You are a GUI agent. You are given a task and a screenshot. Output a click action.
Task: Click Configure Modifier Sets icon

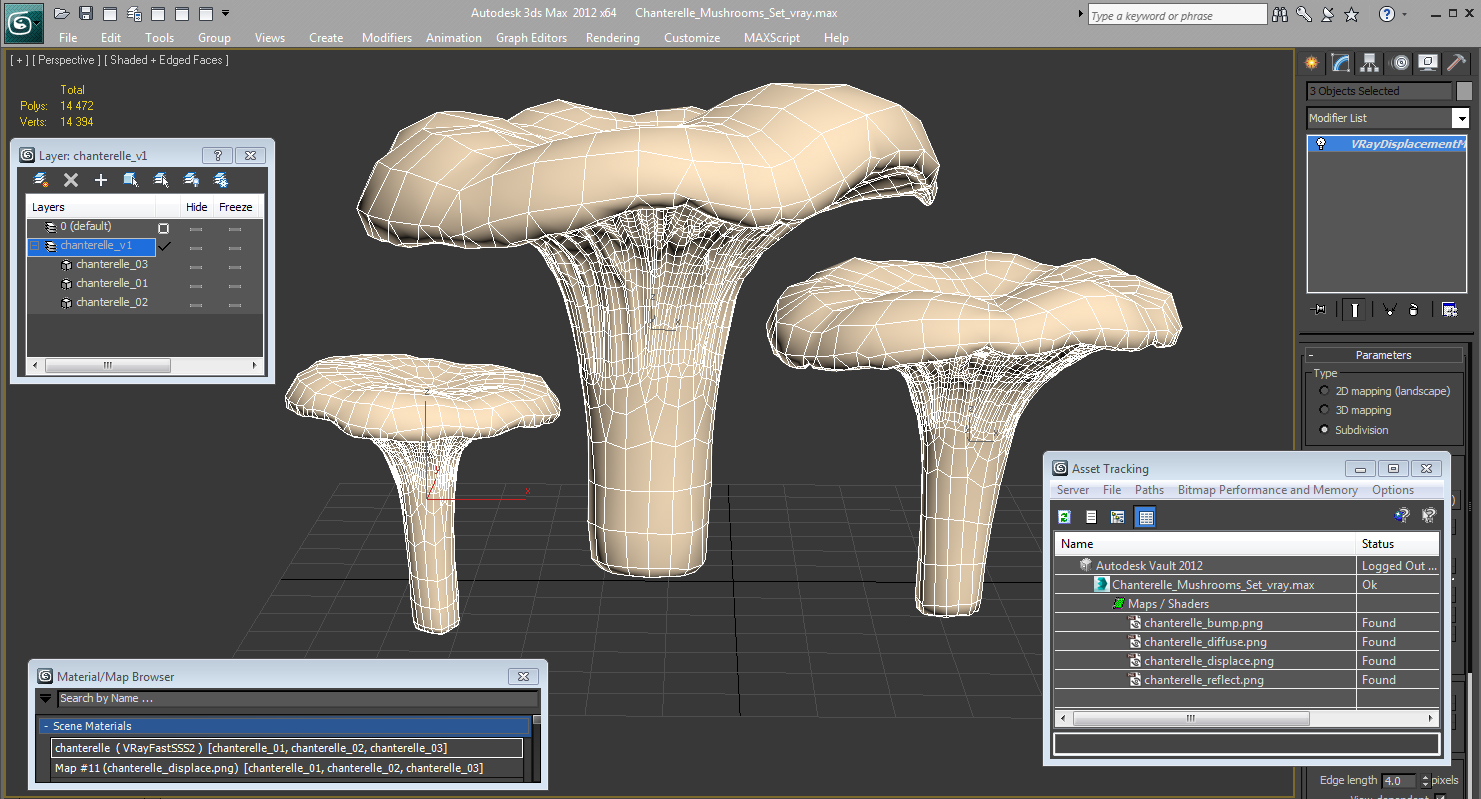pos(1449,310)
